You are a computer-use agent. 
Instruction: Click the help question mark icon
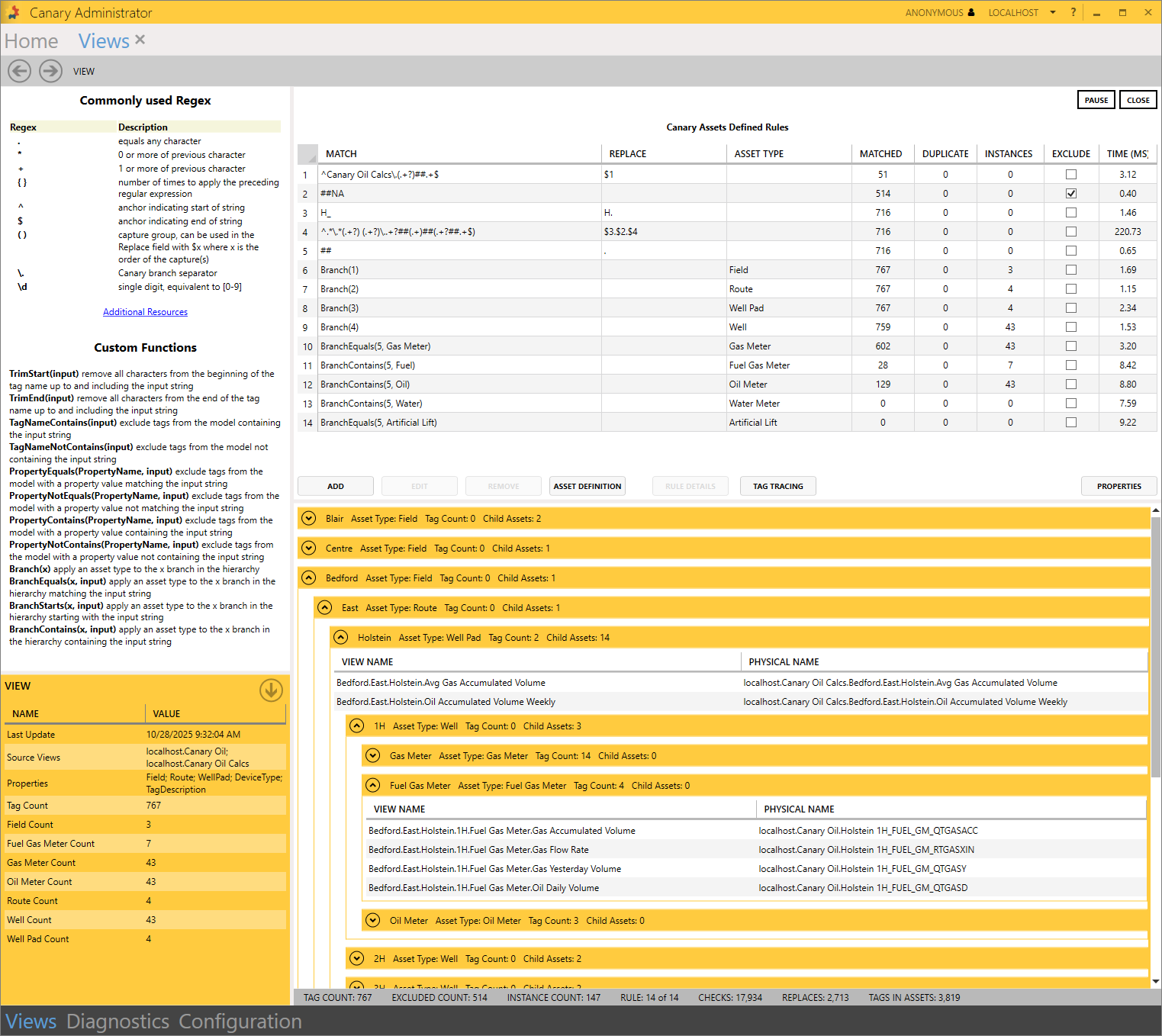coord(1073,12)
